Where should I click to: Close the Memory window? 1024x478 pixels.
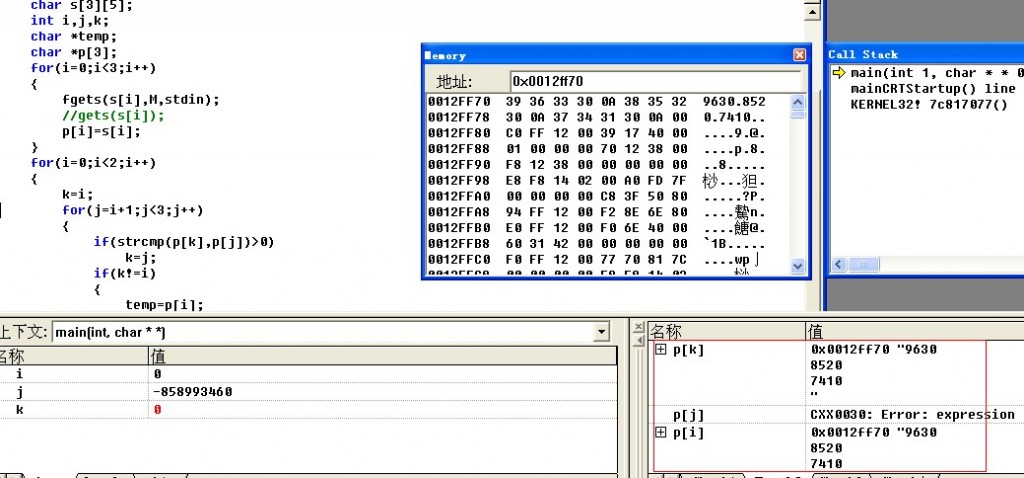[799, 56]
